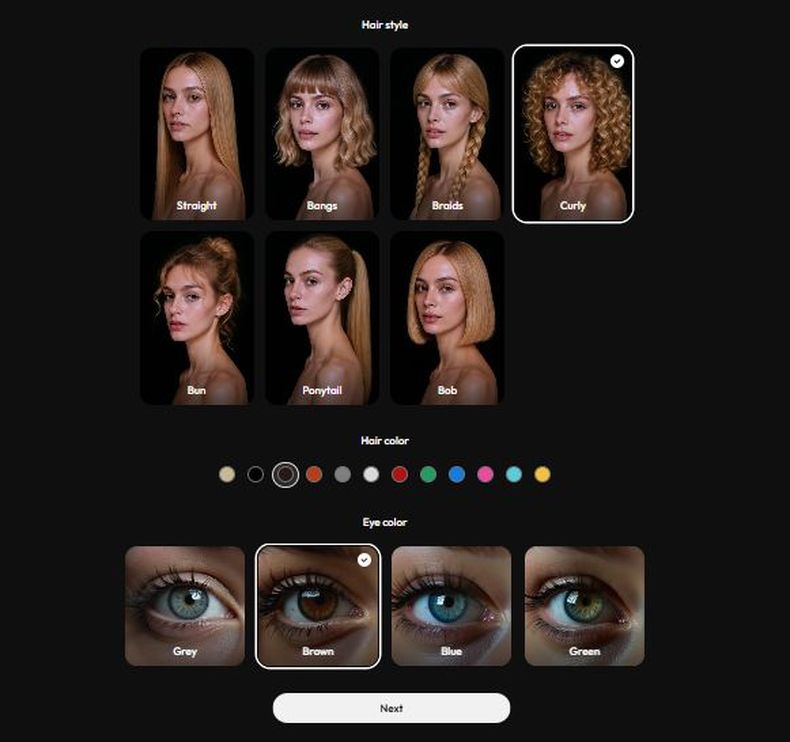Choose the pink hair color swatch
The image size is (790, 742).
coord(486,474)
